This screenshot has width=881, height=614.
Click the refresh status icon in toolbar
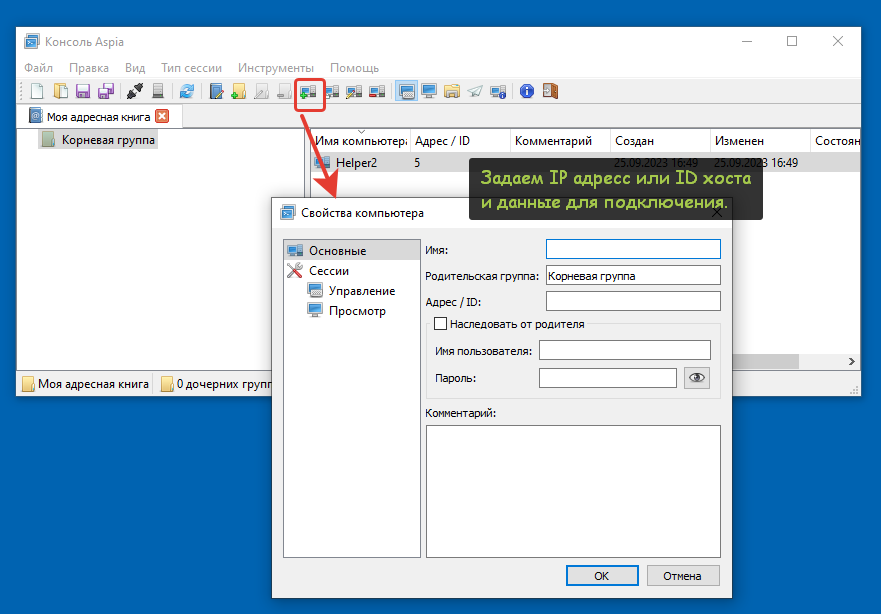[186, 92]
